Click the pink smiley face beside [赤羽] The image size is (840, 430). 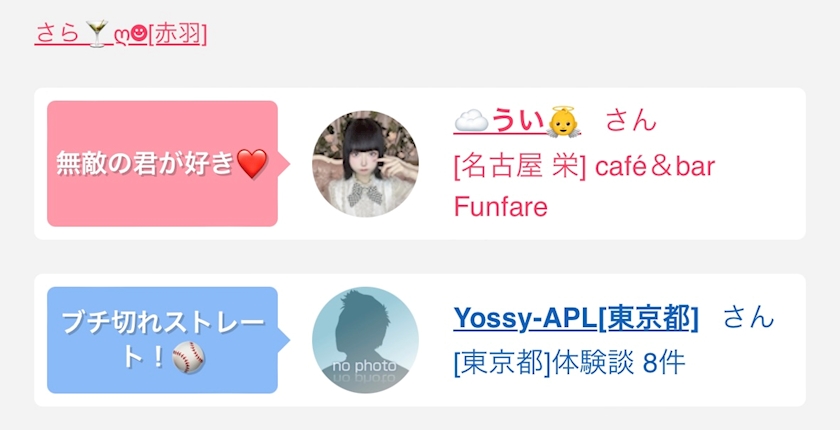point(139,34)
